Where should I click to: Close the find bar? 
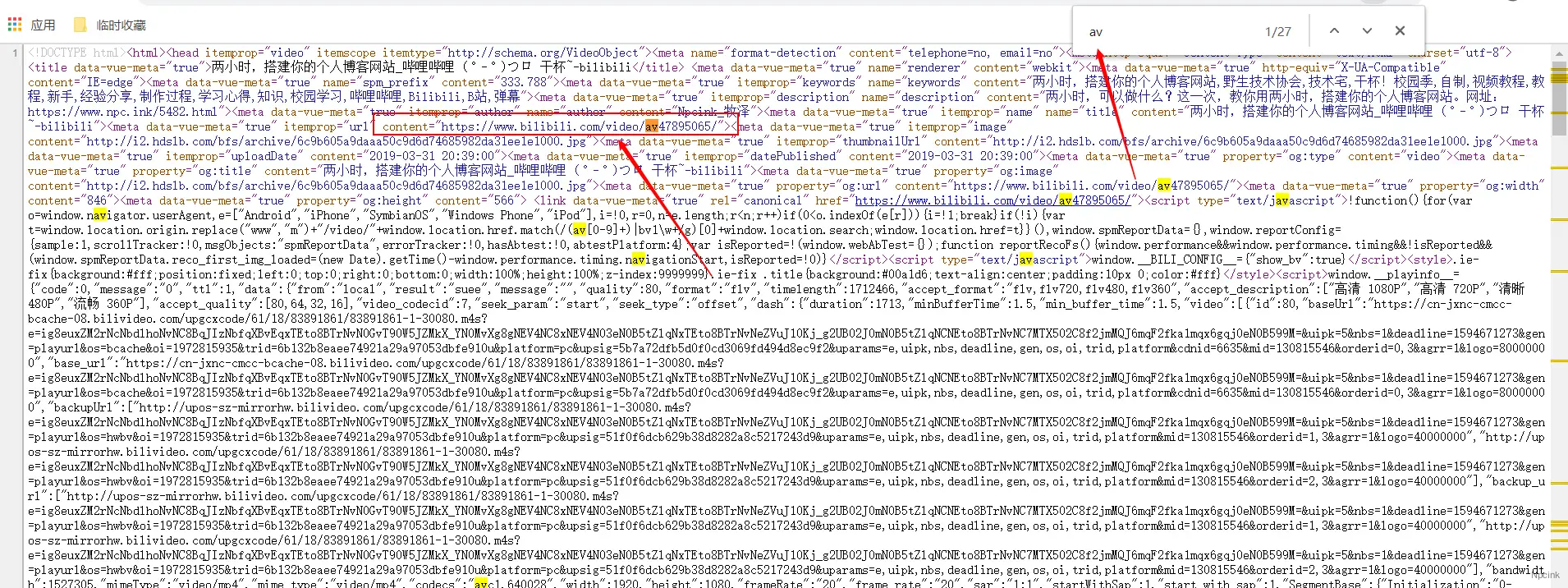click(1400, 30)
